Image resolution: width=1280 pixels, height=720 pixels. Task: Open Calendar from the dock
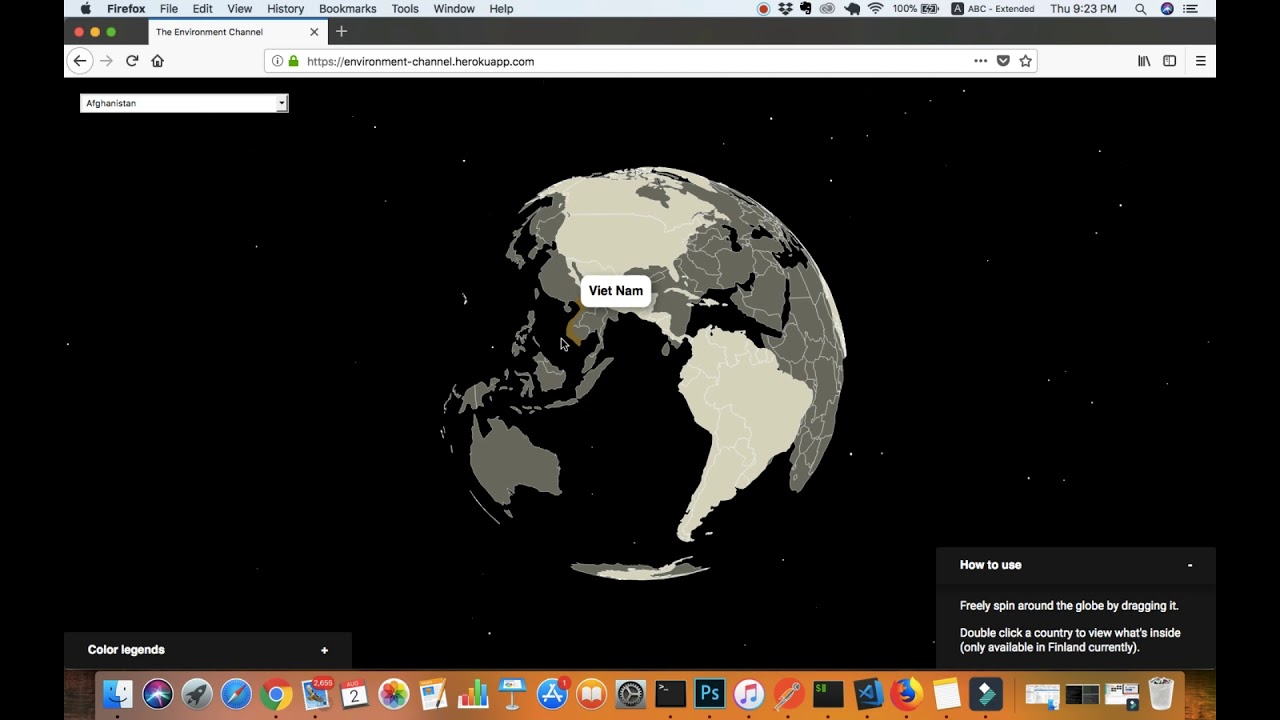click(354, 694)
